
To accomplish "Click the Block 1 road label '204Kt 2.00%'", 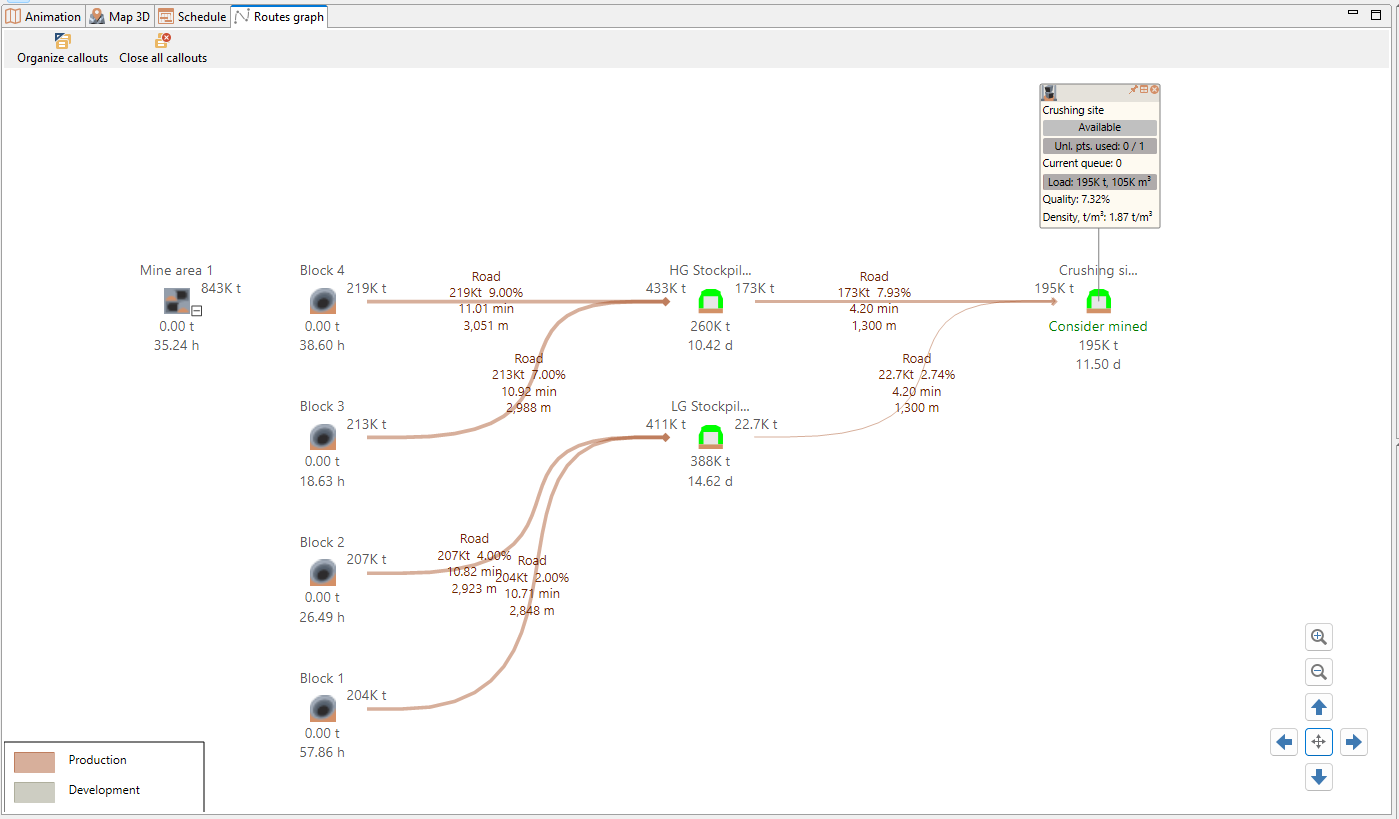I will coord(532,578).
